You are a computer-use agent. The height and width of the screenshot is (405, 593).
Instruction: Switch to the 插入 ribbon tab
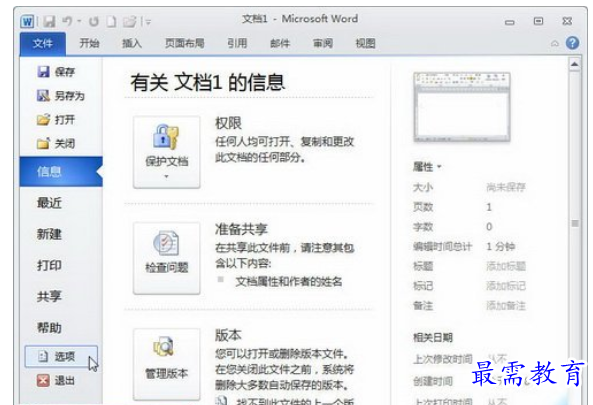click(132, 43)
